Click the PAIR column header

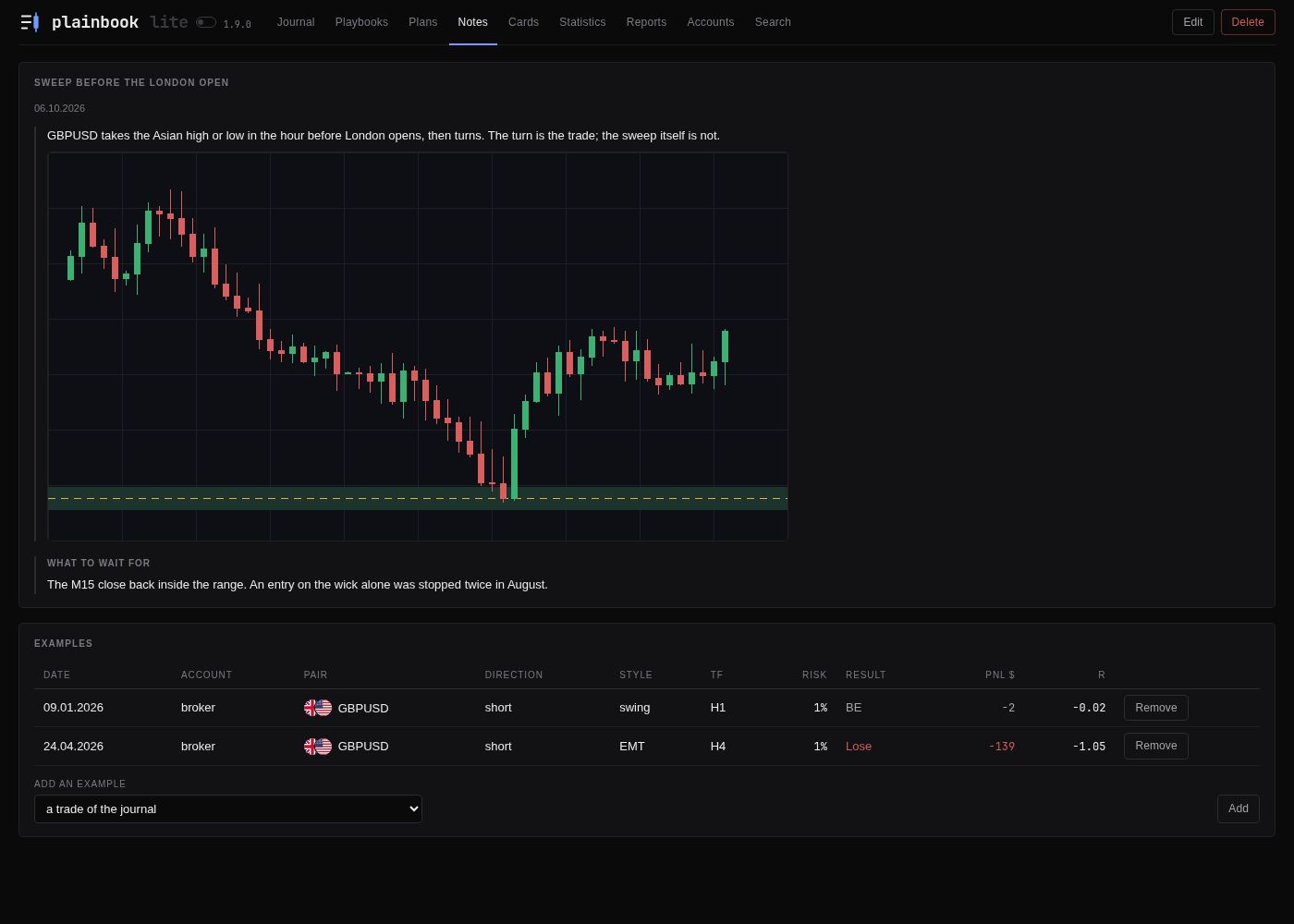coord(316,675)
